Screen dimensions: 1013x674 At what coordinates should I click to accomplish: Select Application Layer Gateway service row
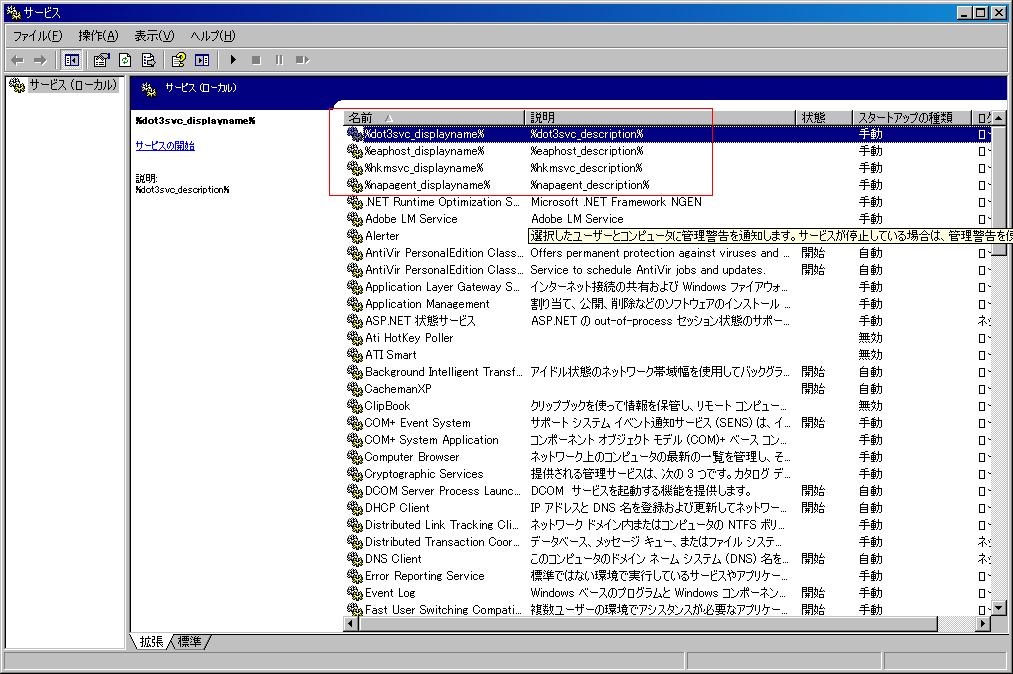[x=667, y=287]
